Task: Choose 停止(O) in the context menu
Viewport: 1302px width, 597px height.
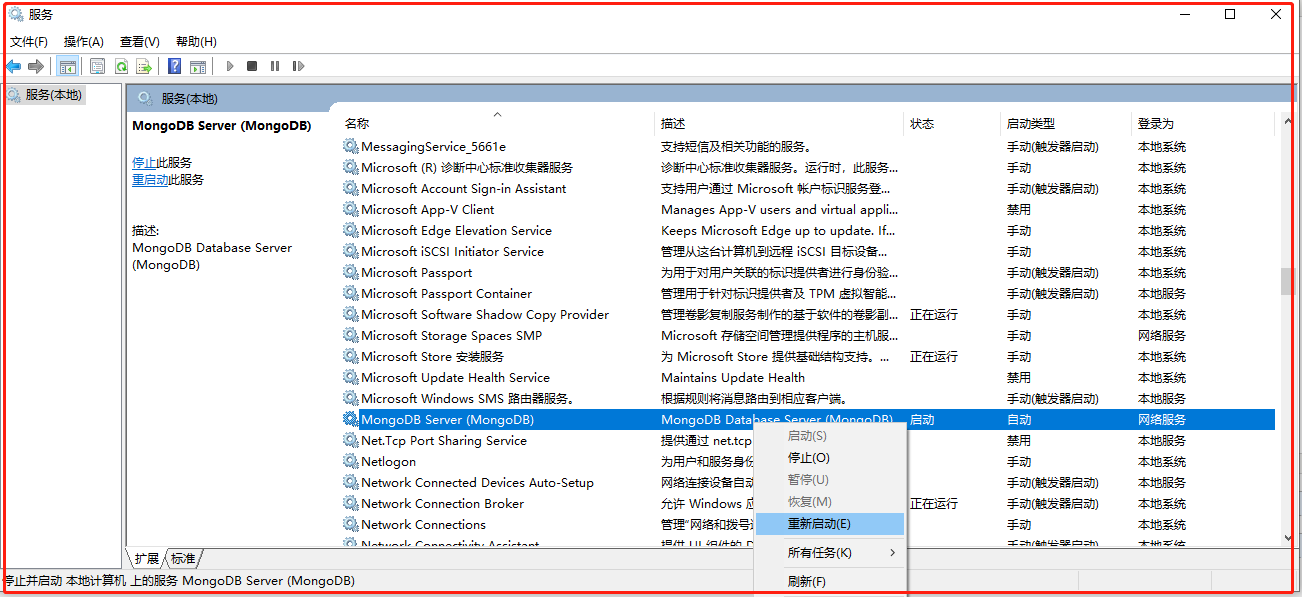Action: coord(829,458)
